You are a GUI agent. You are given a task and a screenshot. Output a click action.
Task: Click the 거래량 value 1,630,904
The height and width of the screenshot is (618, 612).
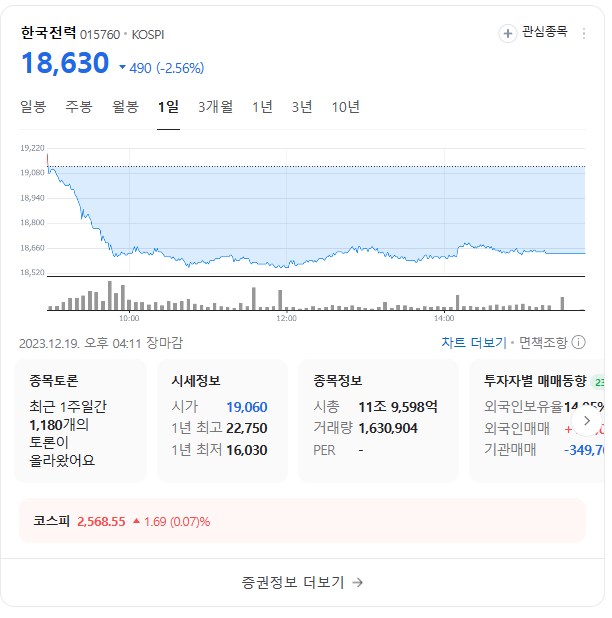point(388,428)
